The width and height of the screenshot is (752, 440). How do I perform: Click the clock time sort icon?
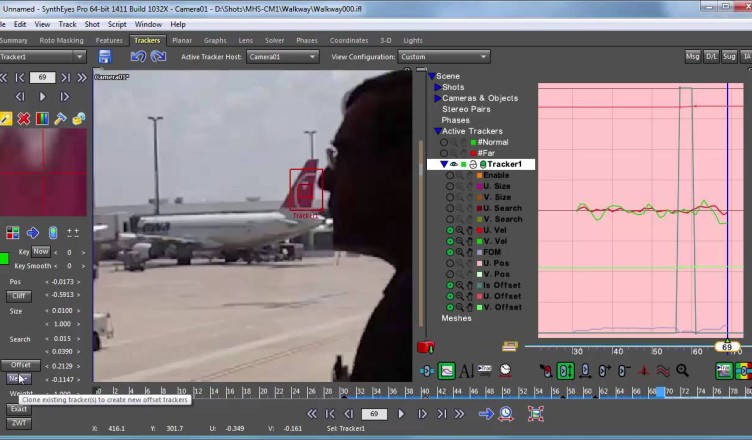point(505,370)
